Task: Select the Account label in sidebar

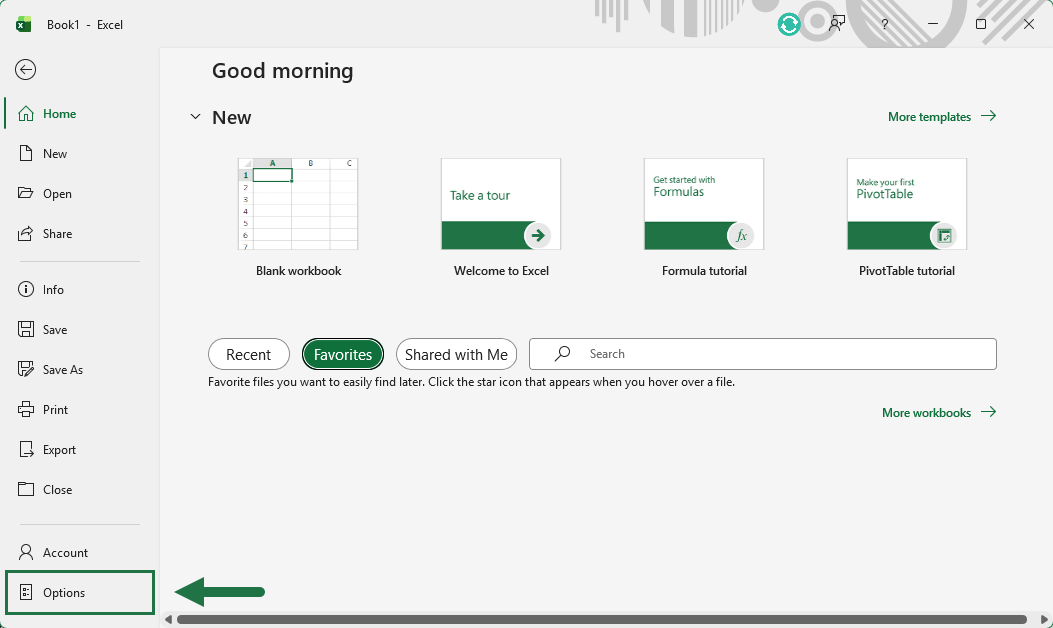Action: [x=65, y=553]
